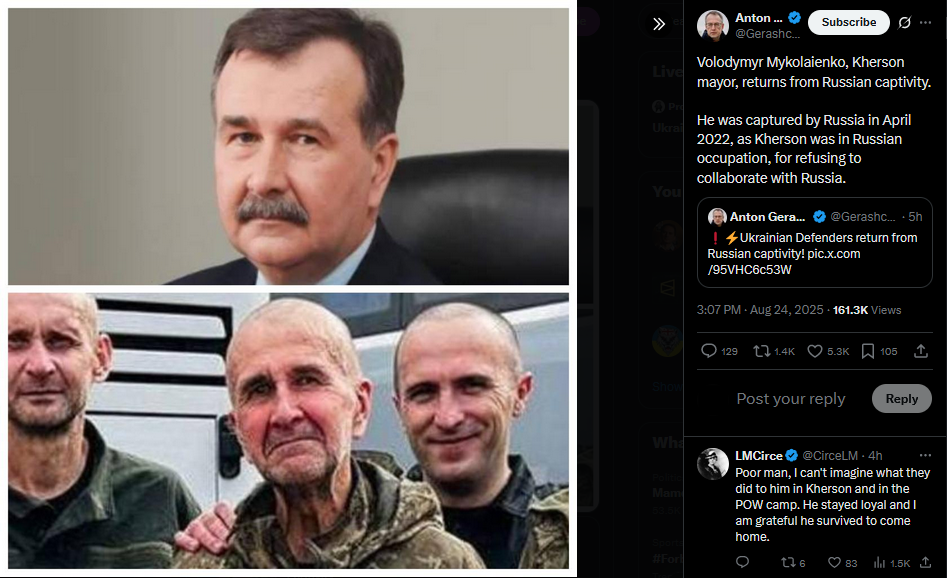View analytics of LMCirce's comment, 1.5K views
Image resolution: width=947 pixels, height=578 pixels.
coord(891,563)
